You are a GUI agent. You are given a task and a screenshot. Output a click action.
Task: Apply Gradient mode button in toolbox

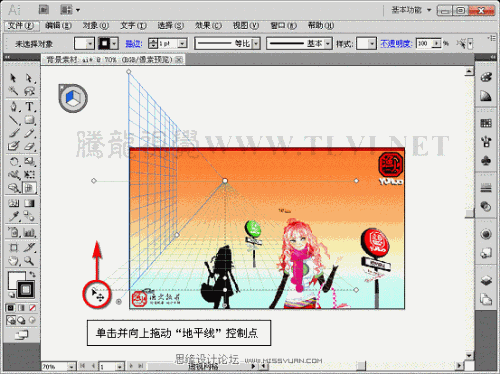pos(21,308)
